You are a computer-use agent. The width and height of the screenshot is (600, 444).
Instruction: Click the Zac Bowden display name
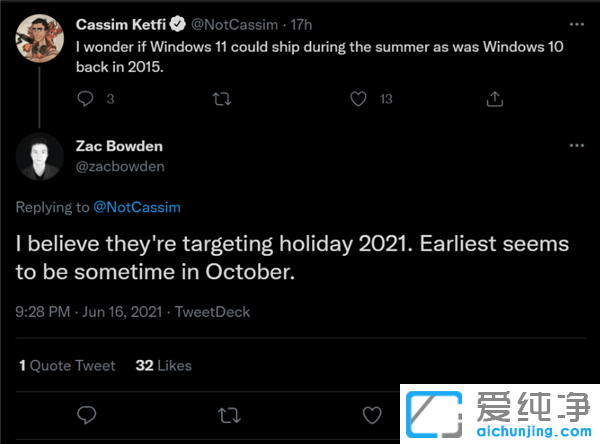pyautogui.click(x=117, y=146)
